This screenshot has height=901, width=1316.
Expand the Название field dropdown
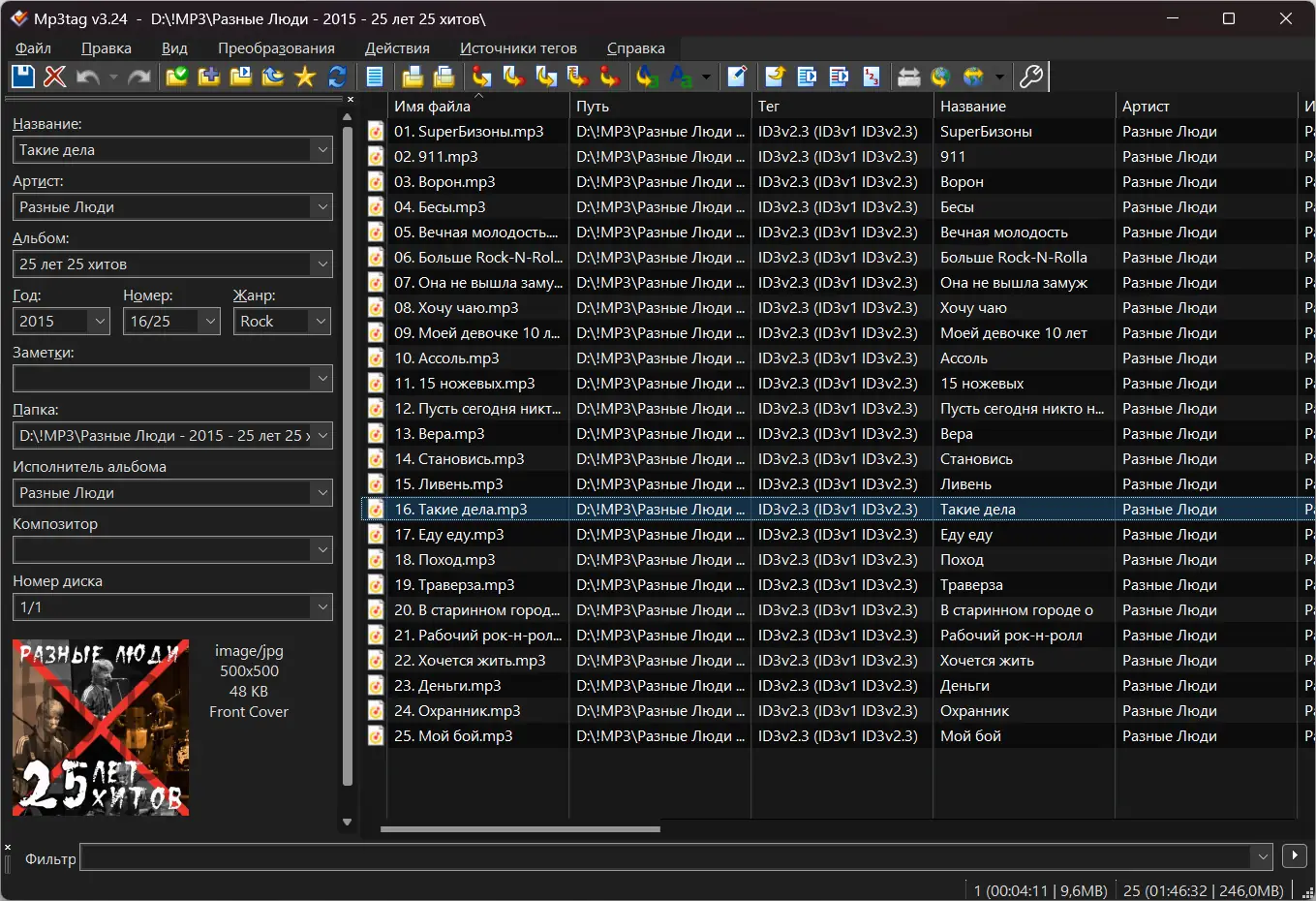coord(322,150)
